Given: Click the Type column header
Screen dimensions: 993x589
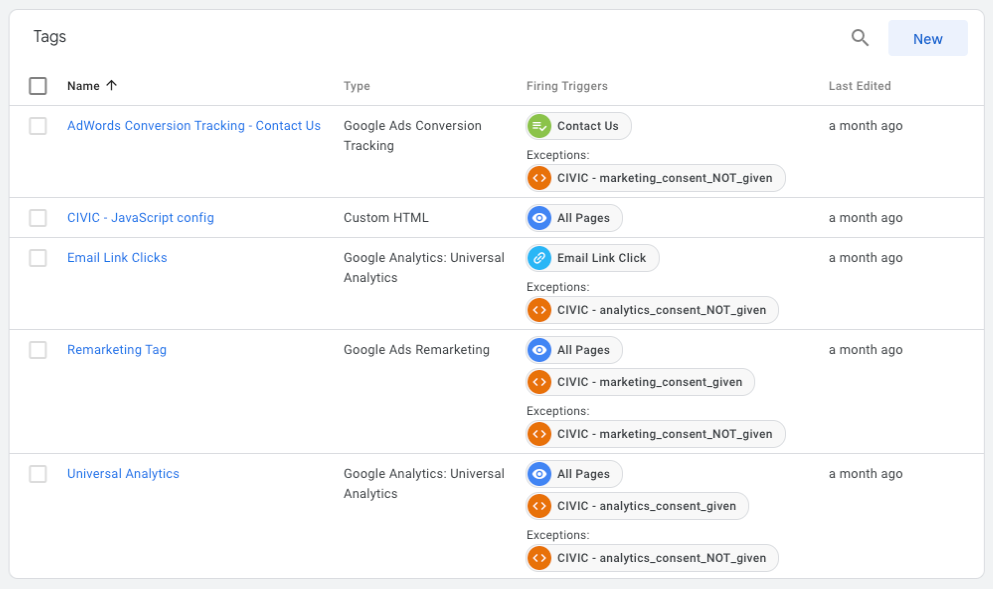Looking at the screenshot, I should coord(357,86).
